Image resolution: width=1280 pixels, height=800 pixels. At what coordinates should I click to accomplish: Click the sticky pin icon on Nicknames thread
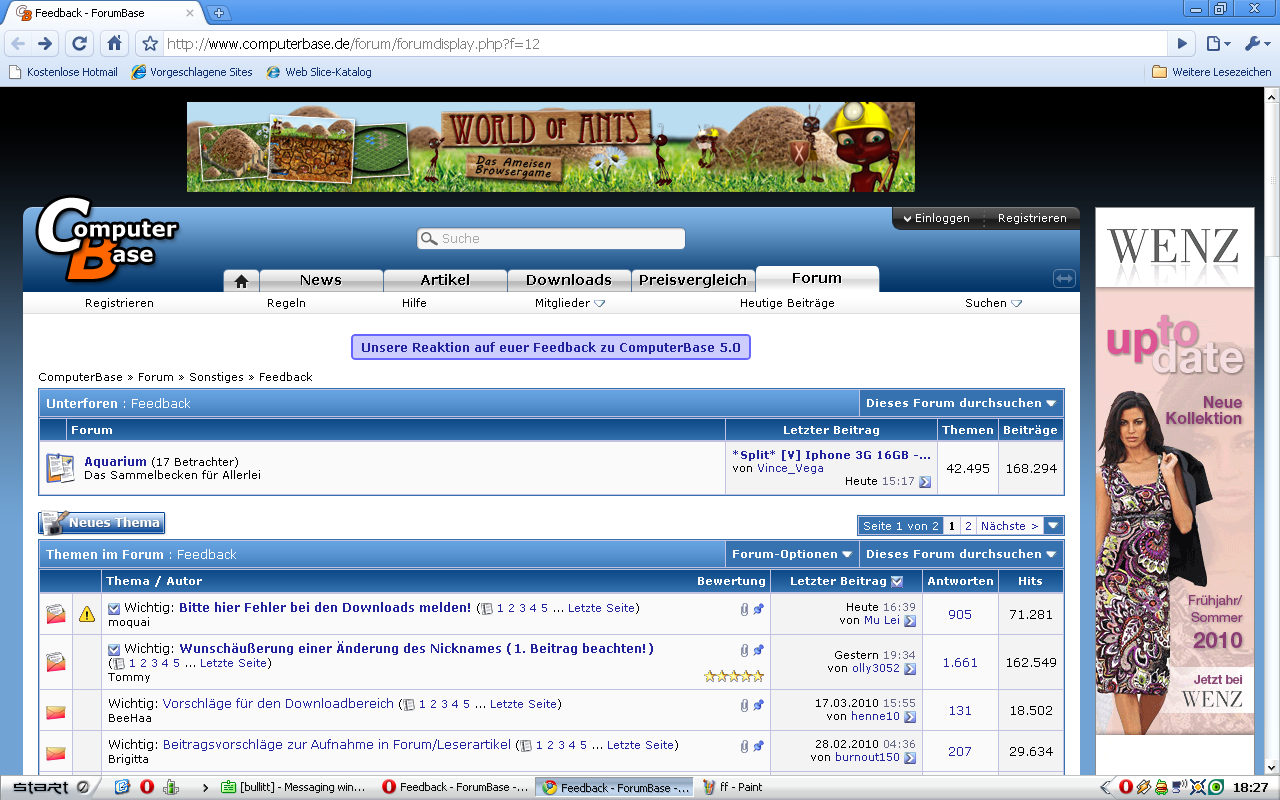(x=758, y=650)
